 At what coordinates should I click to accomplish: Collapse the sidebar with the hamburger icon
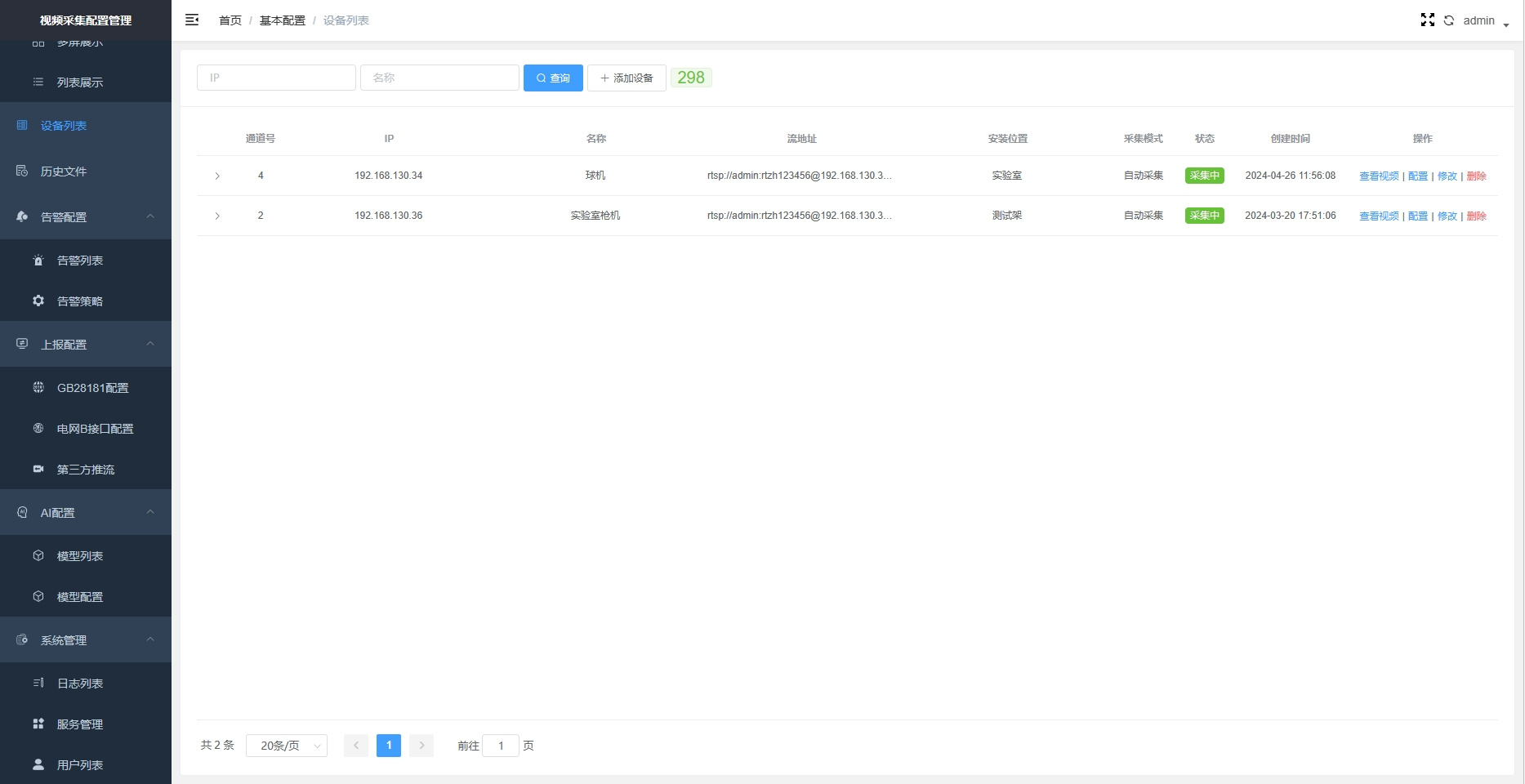[192, 20]
